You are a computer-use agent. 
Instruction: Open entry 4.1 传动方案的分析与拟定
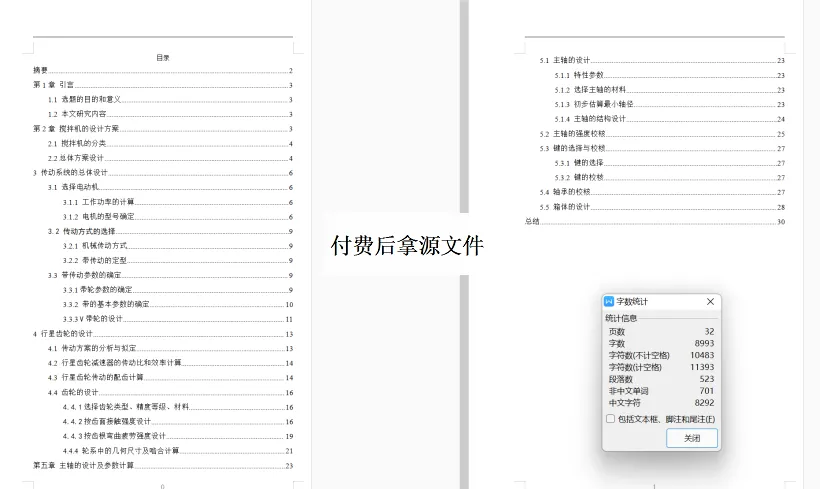[170, 348]
